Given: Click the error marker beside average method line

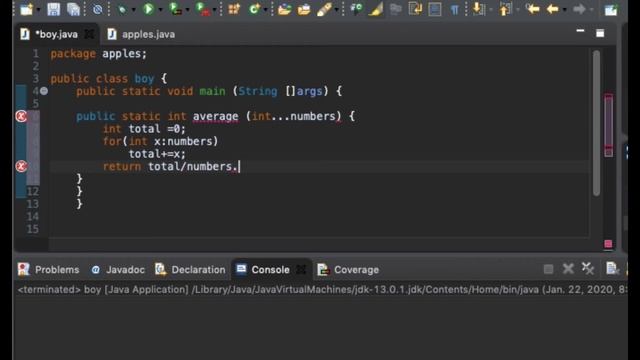Looking at the screenshot, I should [x=21, y=116].
